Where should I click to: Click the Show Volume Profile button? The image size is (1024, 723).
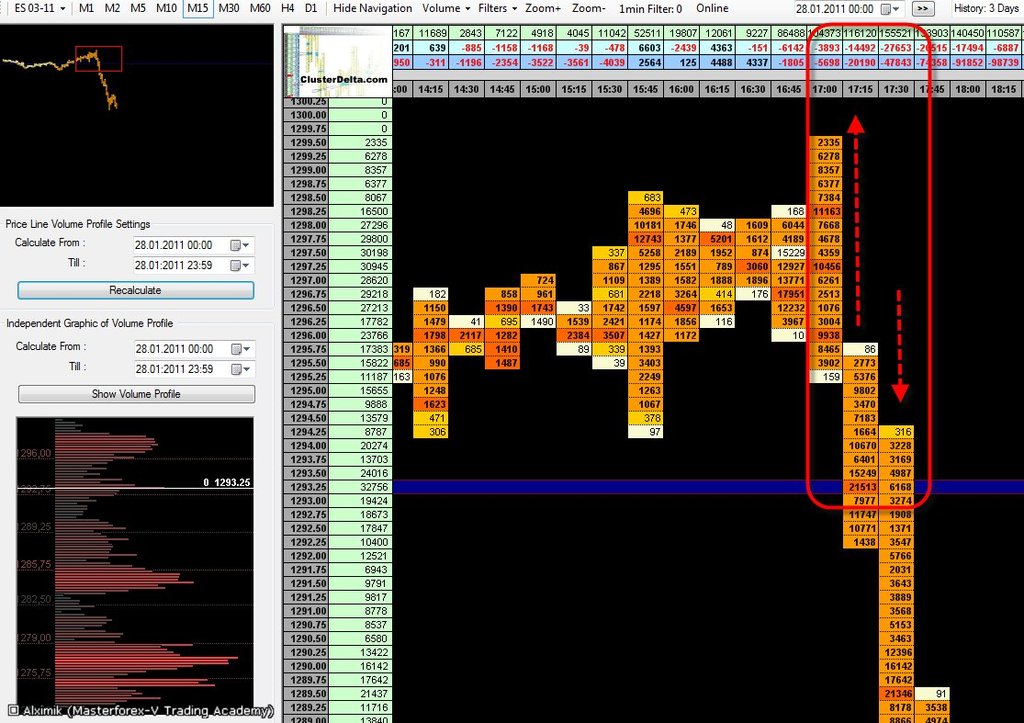click(136, 394)
